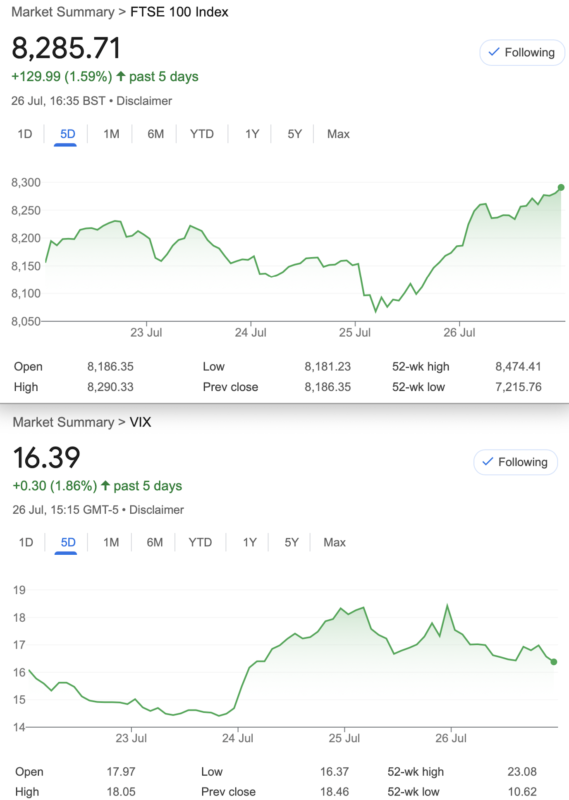
Task: Show FTSE 100 Max range
Action: (338, 134)
